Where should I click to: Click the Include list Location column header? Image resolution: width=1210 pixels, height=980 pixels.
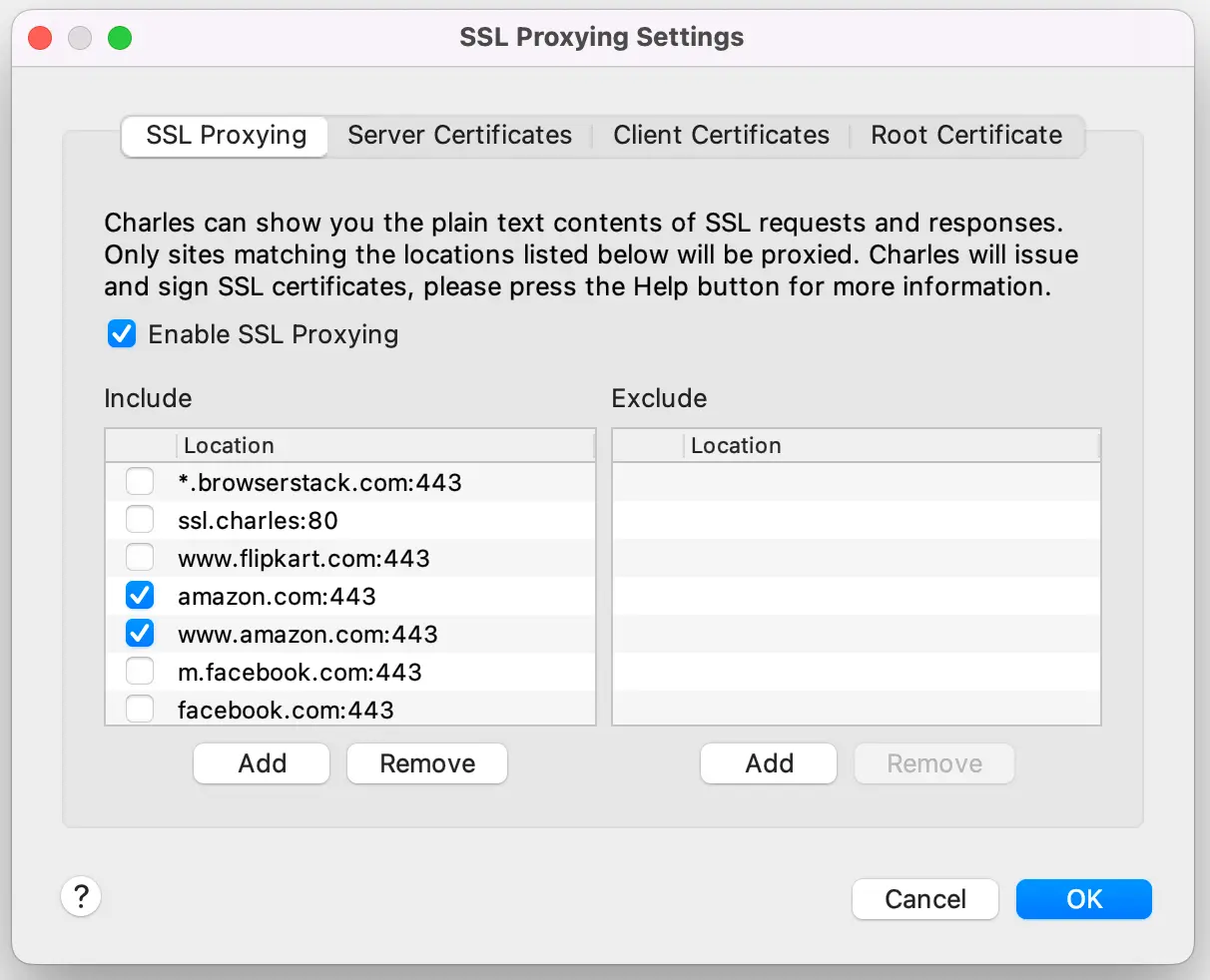(x=384, y=446)
